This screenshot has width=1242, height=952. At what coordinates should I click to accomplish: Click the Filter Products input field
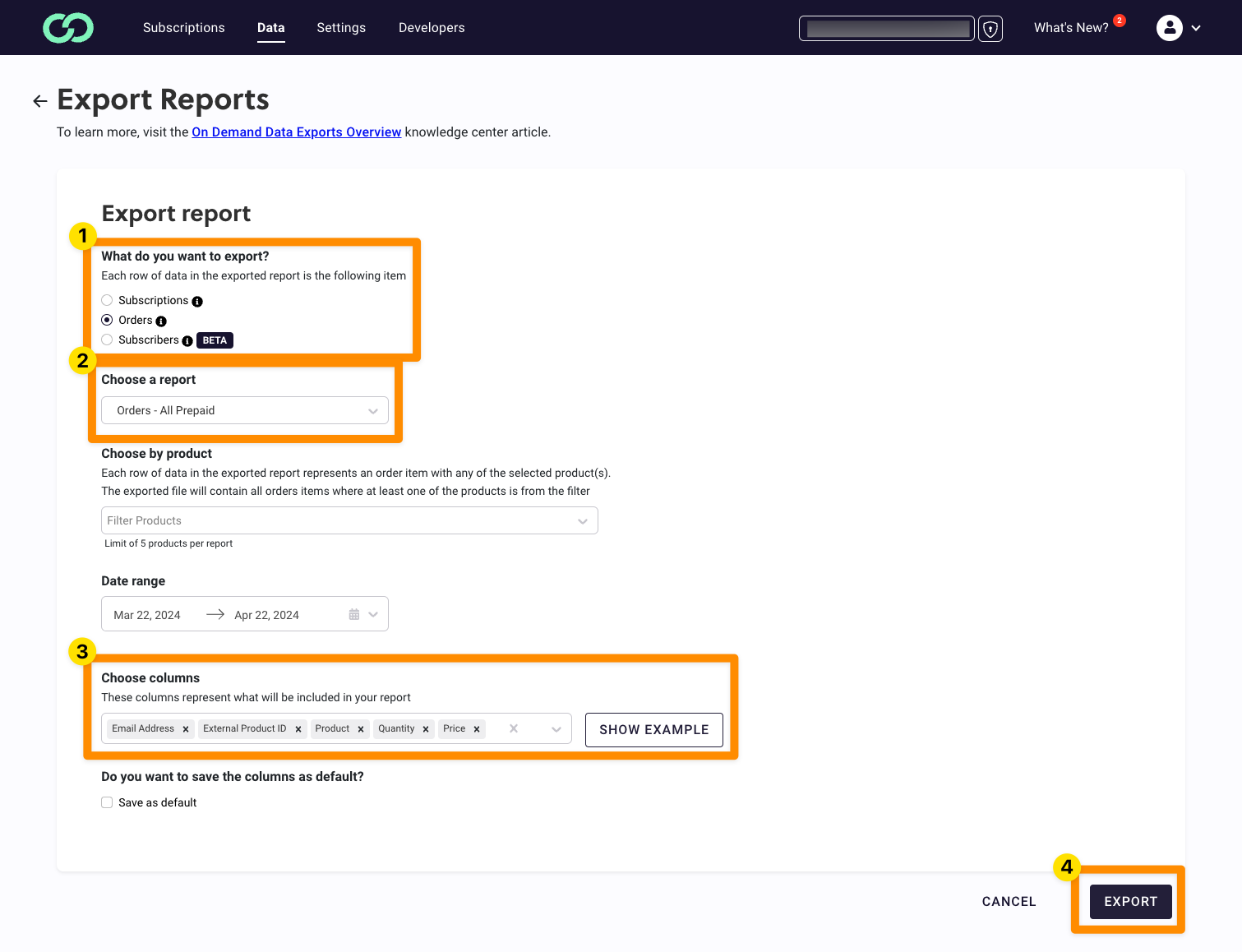349,520
